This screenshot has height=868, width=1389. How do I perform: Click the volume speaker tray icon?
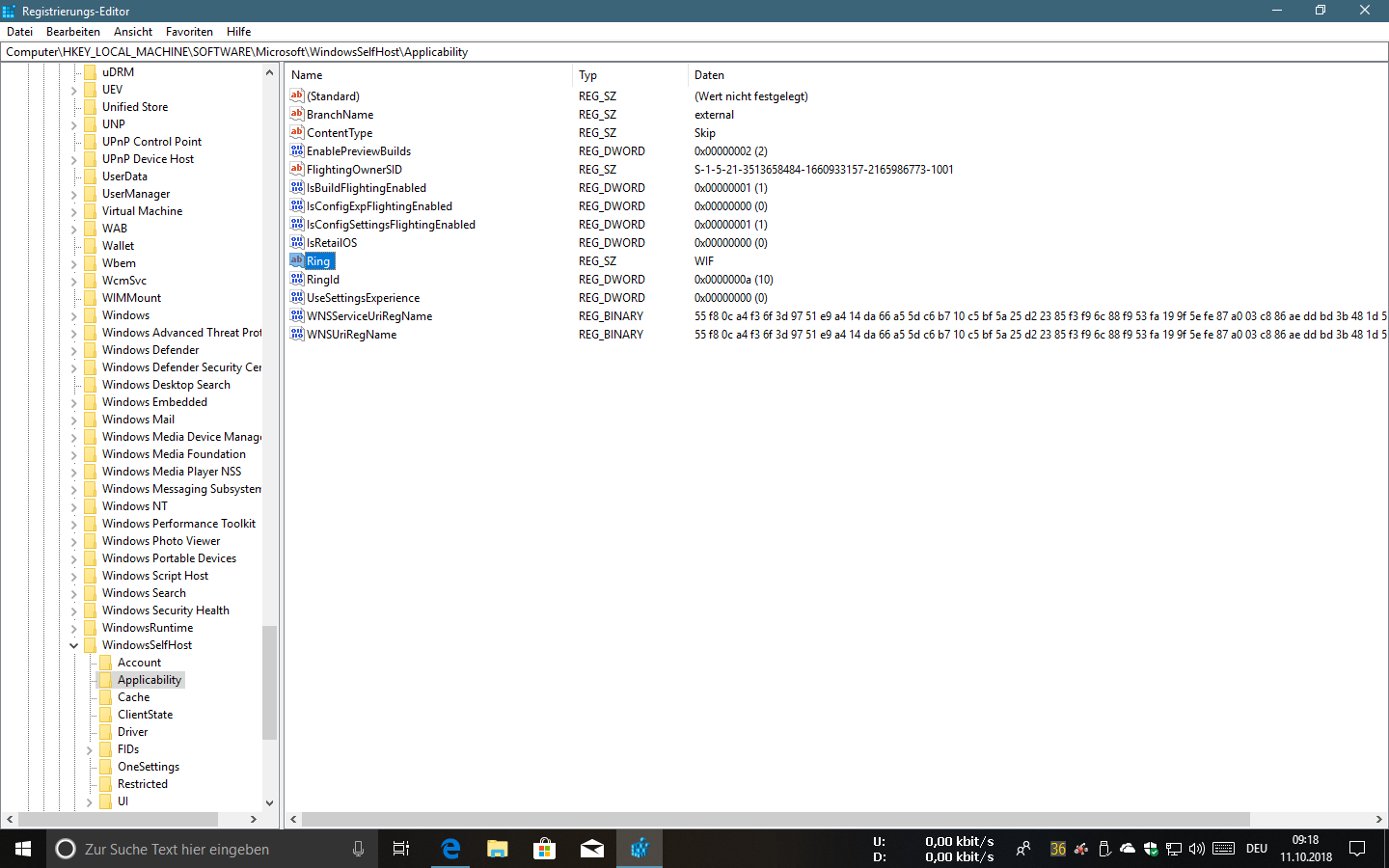click(x=1197, y=849)
